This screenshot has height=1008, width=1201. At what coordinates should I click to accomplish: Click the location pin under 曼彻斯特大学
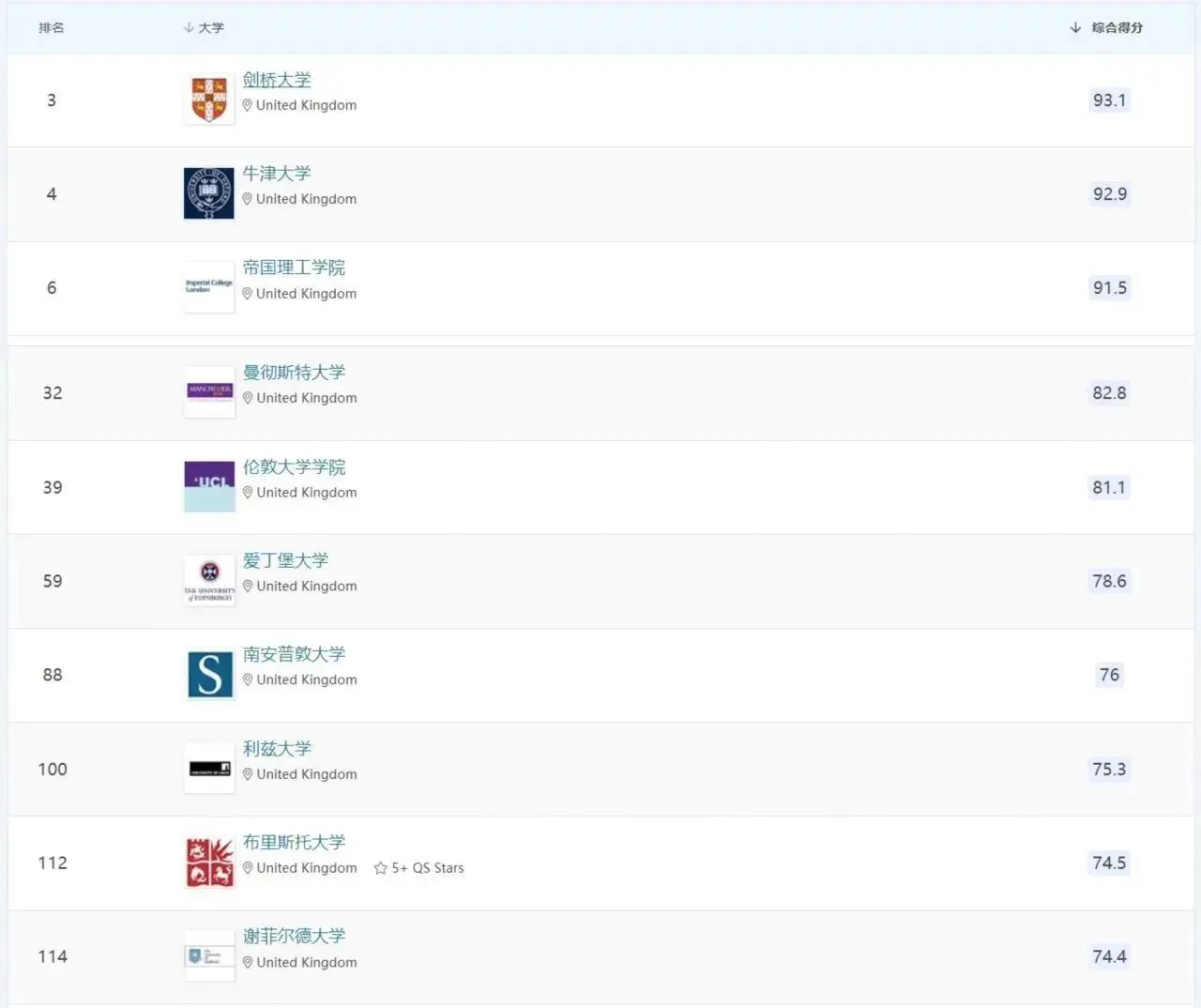click(x=248, y=398)
